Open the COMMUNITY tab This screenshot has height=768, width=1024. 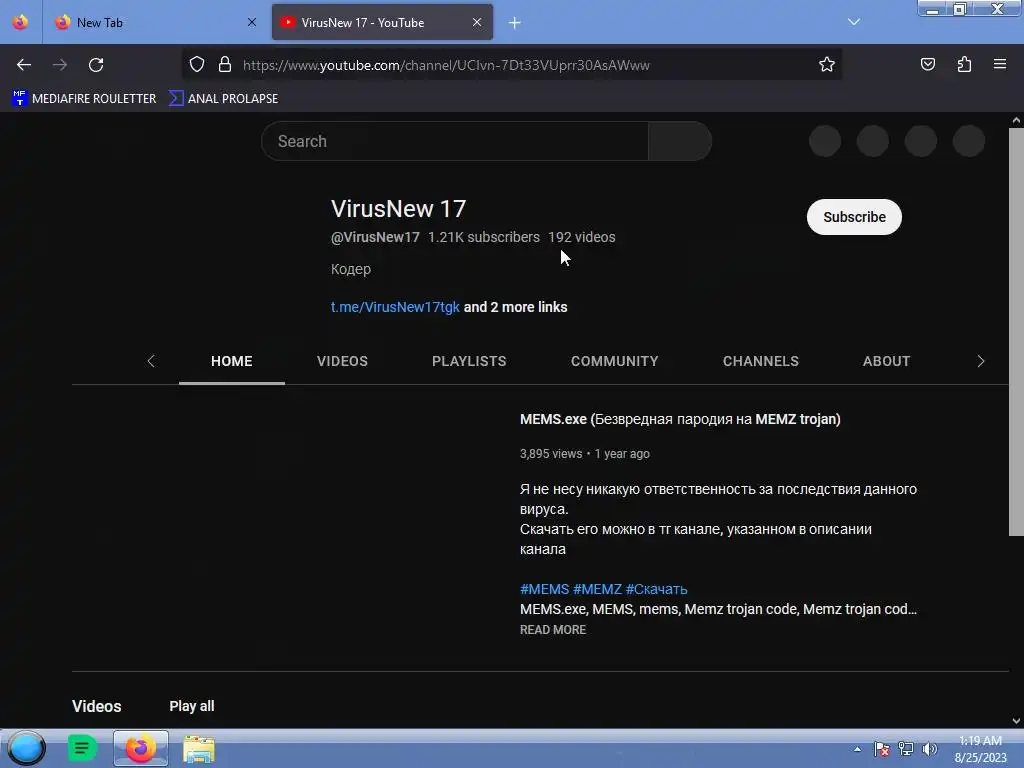[x=615, y=361]
